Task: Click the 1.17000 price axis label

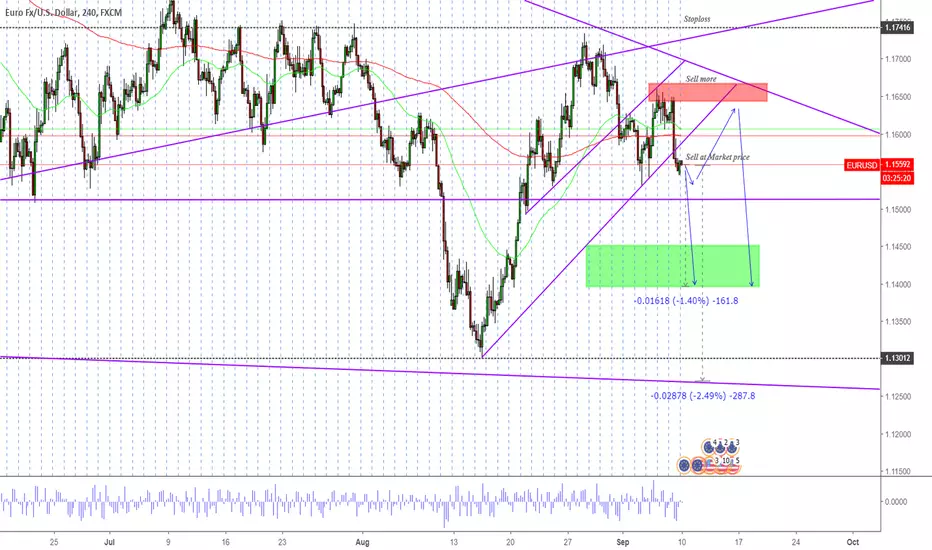Action: 898,59
